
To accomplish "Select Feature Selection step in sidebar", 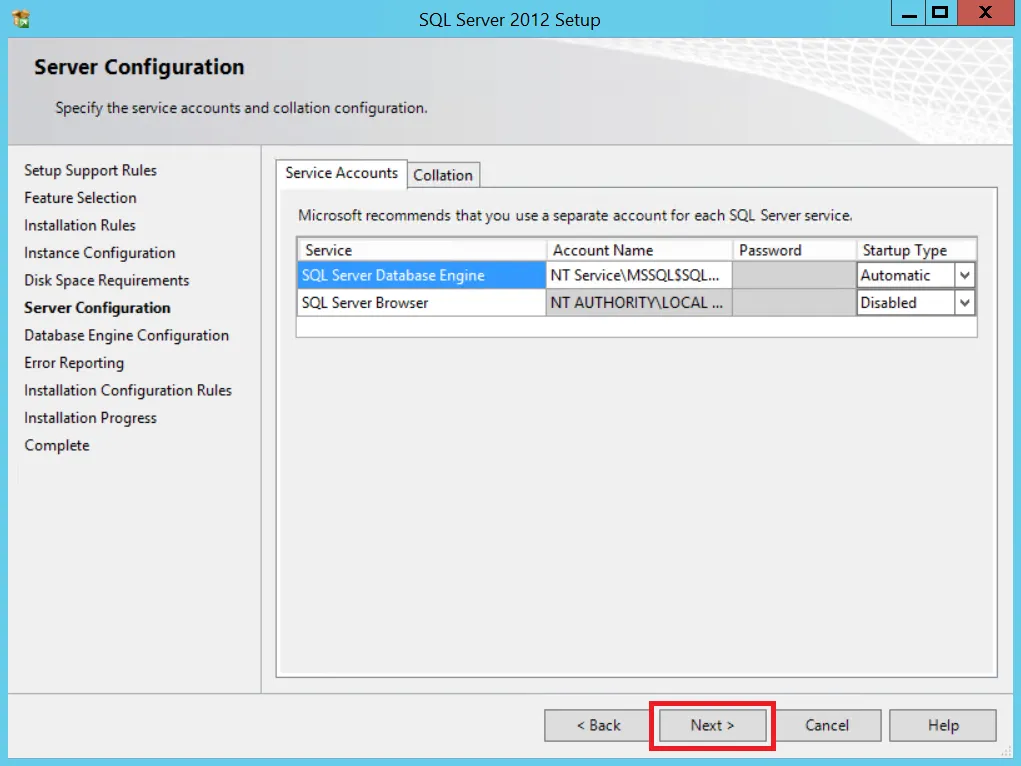I will point(80,198).
